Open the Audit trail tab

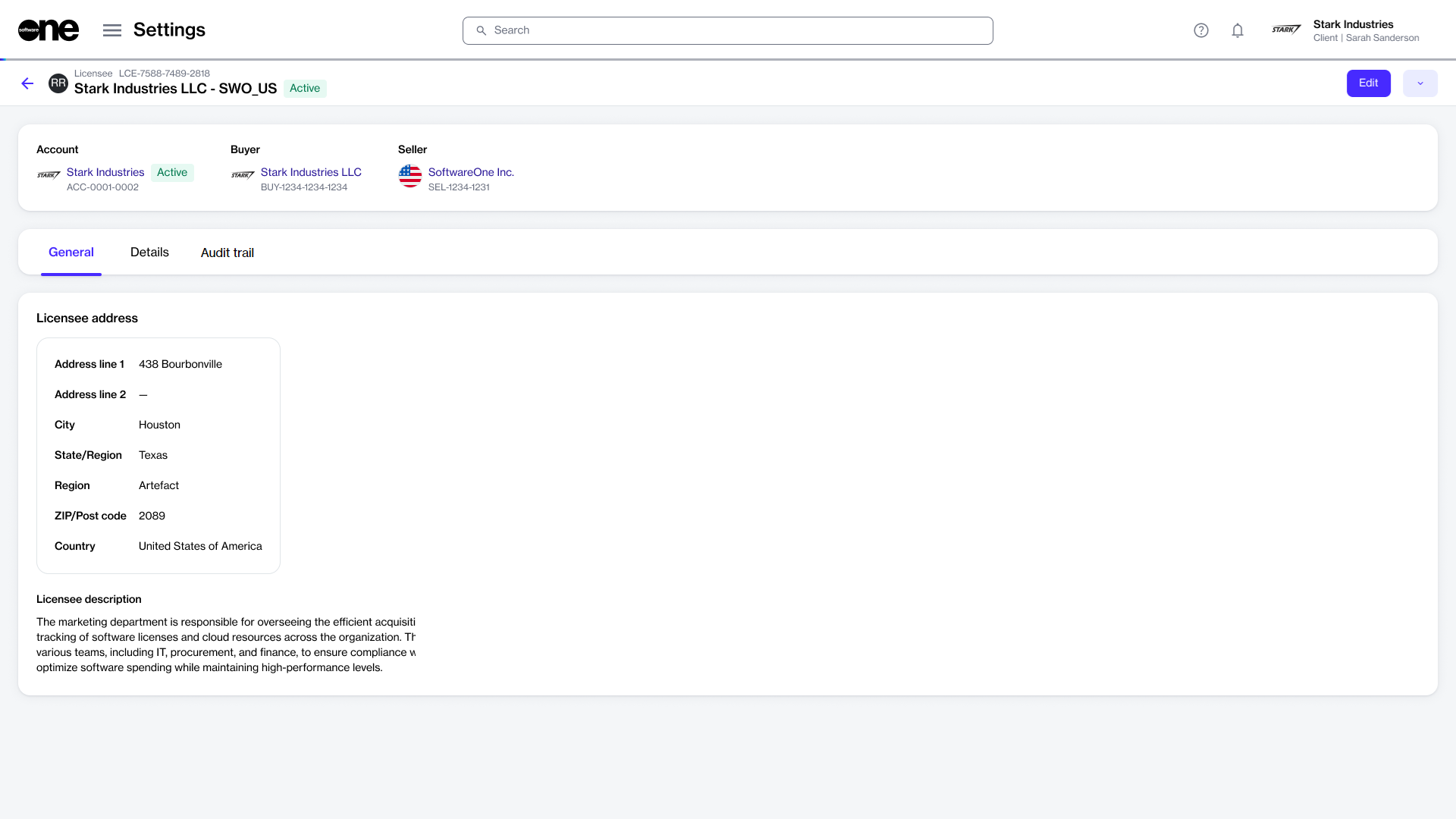(227, 253)
